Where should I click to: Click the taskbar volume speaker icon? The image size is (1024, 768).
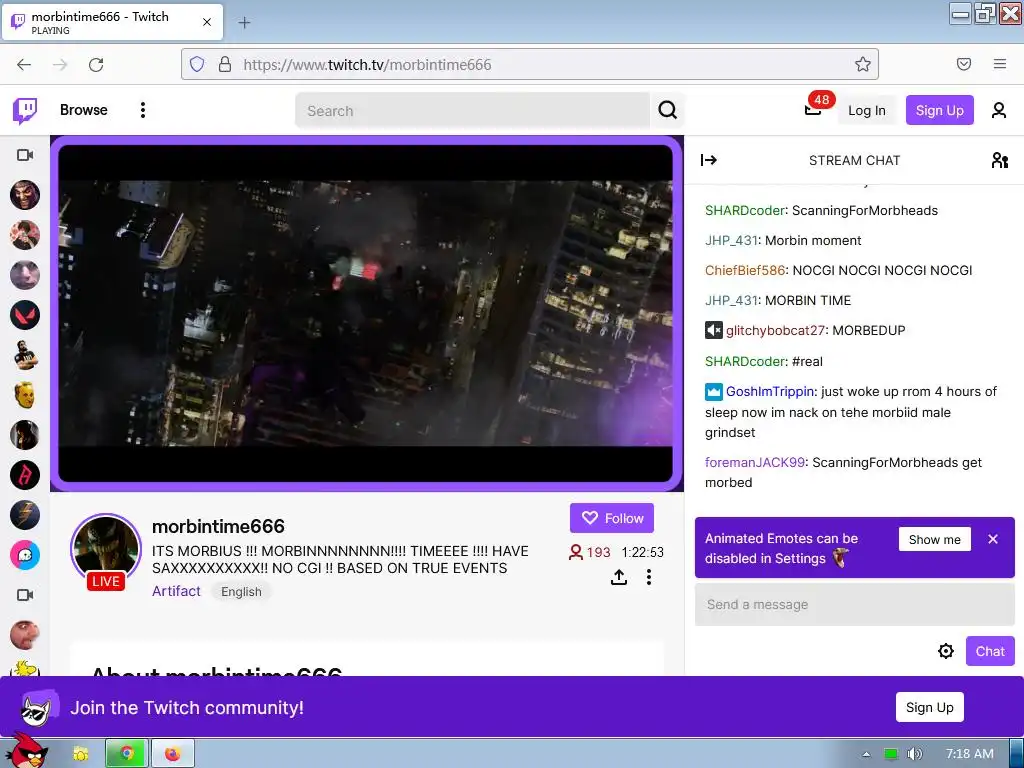915,754
